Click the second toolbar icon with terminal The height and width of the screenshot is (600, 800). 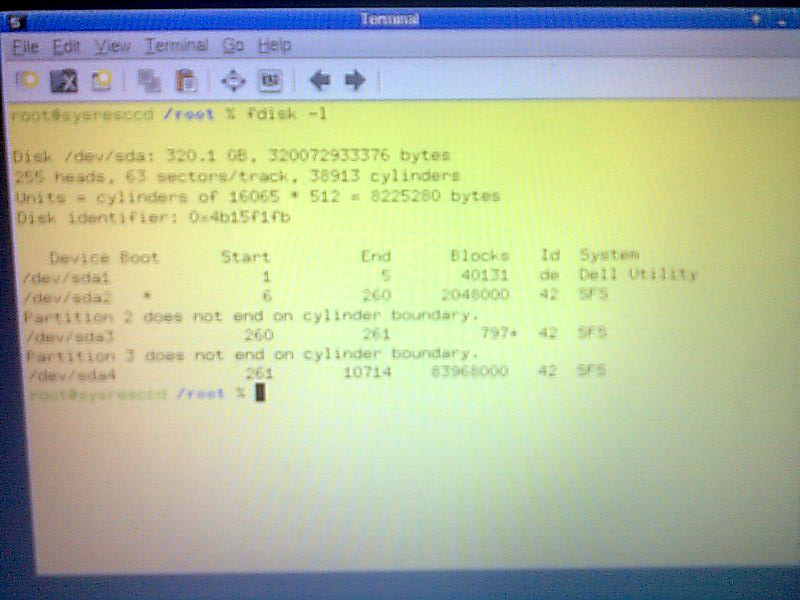tap(65, 79)
